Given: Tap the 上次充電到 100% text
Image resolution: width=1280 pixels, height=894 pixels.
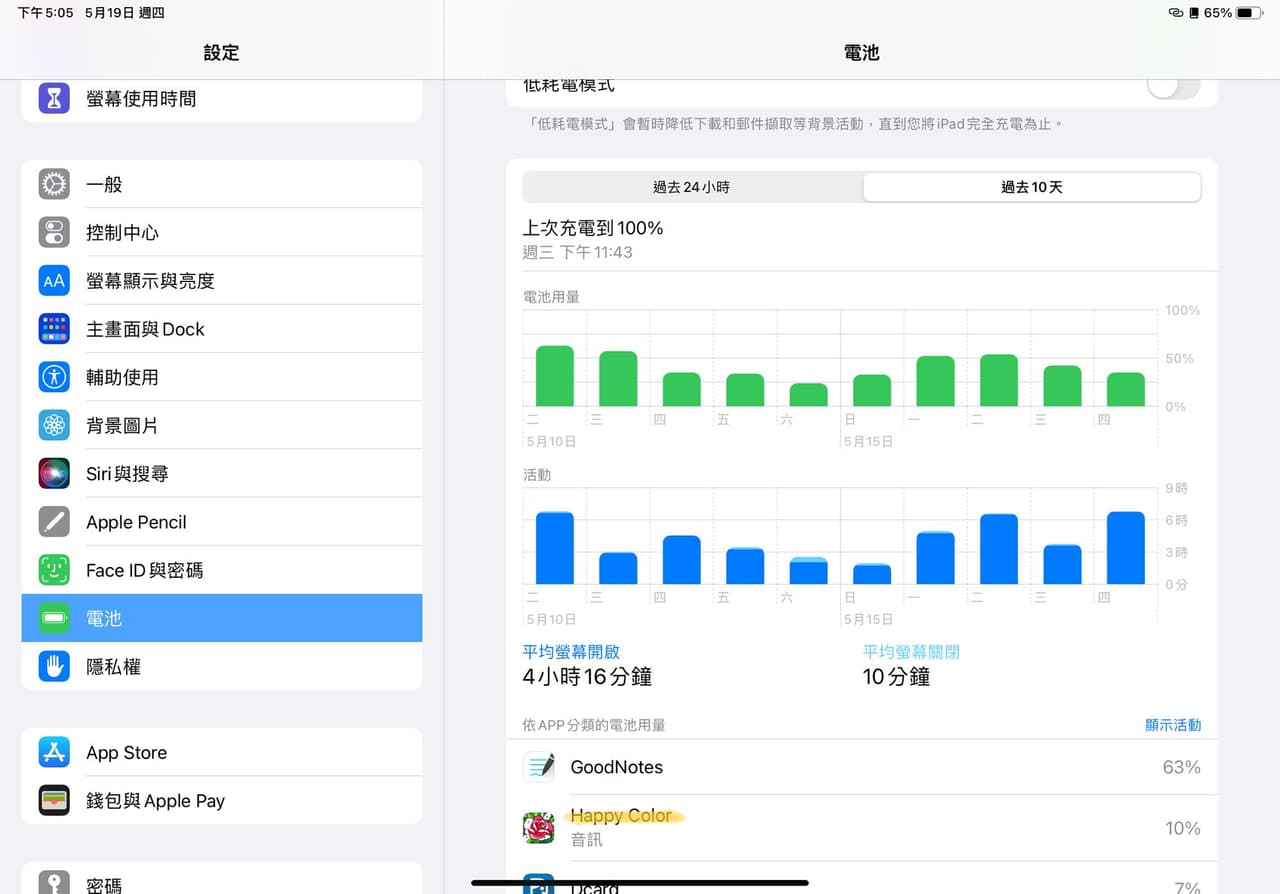Looking at the screenshot, I should coord(593,228).
